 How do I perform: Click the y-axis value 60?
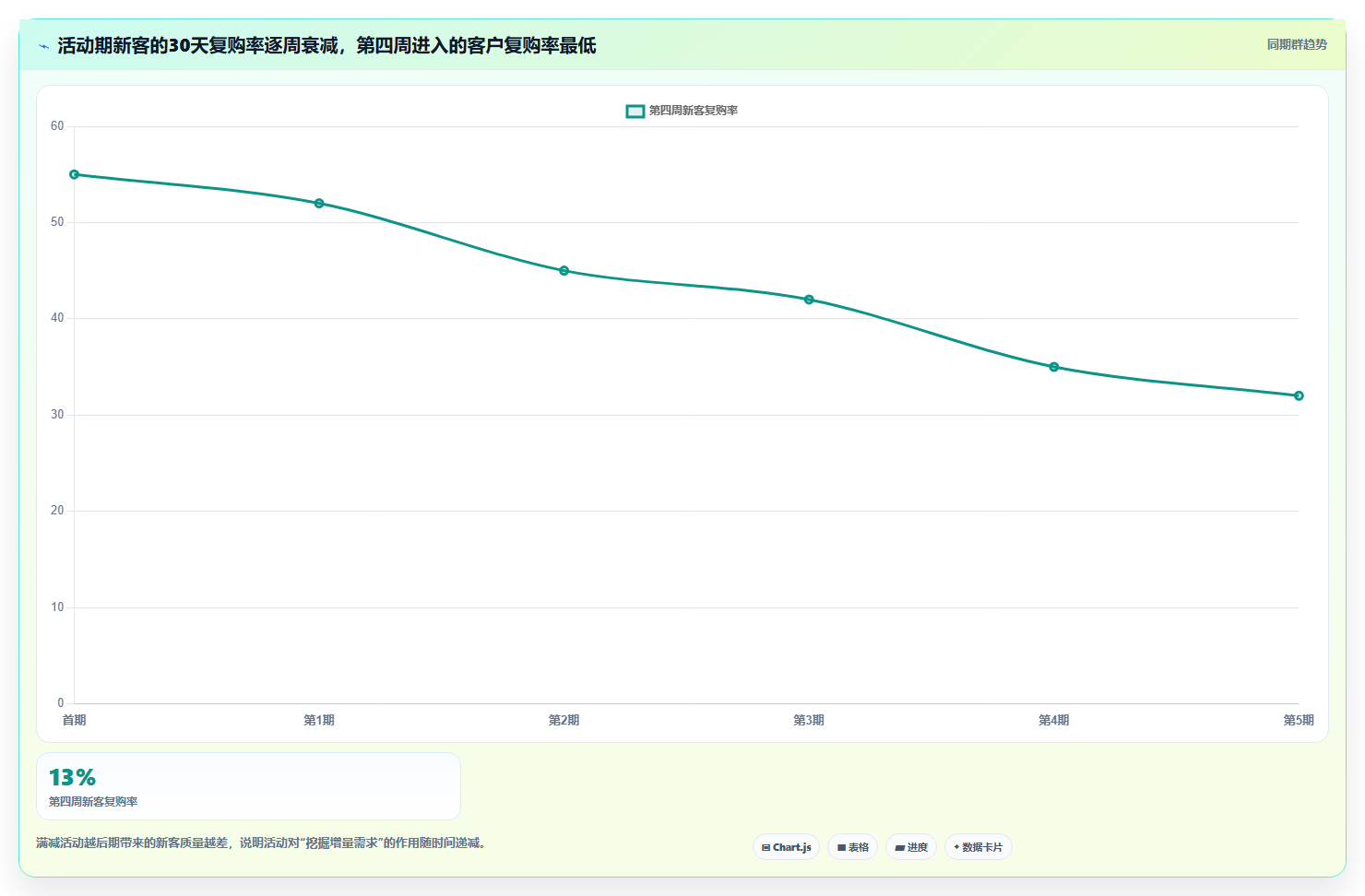click(x=57, y=126)
